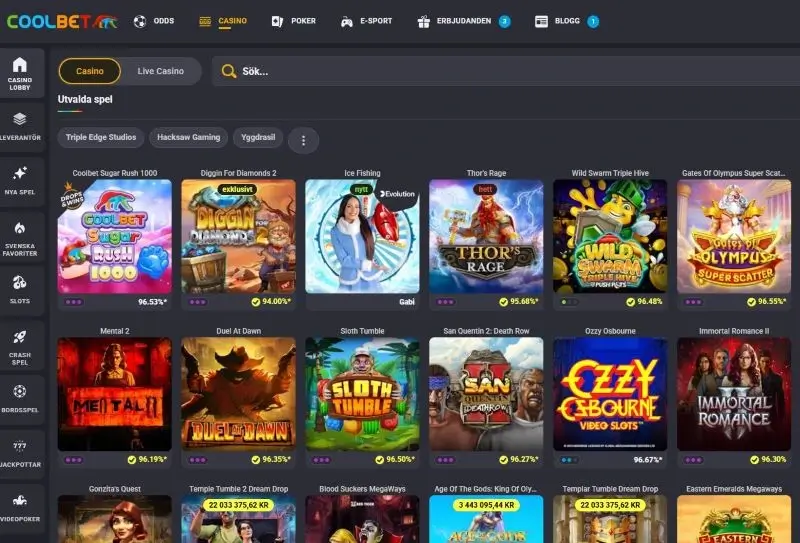The width and height of the screenshot is (800, 543).
Task: Open Sloth Tumble game
Action: point(362,394)
